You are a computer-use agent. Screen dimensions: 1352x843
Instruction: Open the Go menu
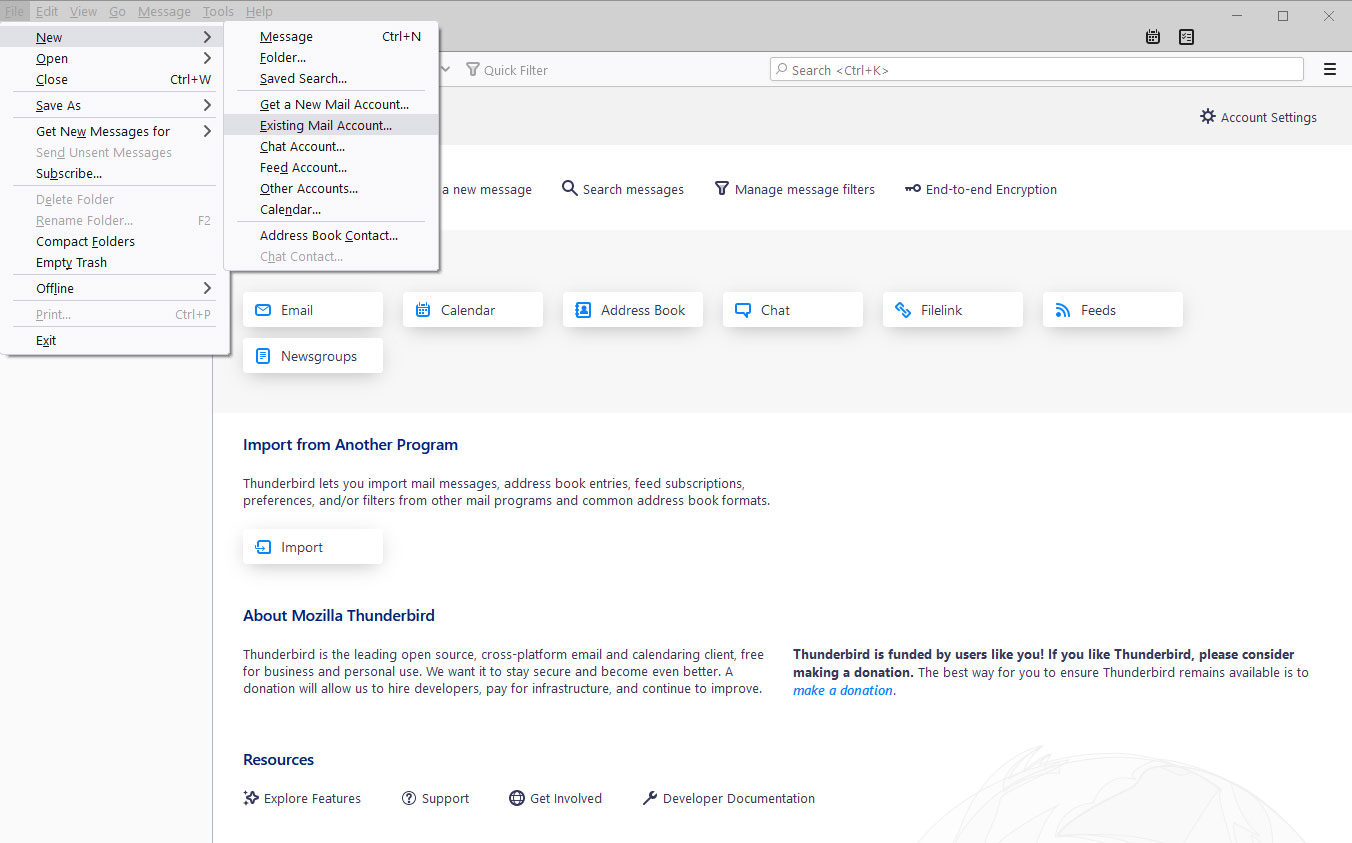click(x=117, y=12)
